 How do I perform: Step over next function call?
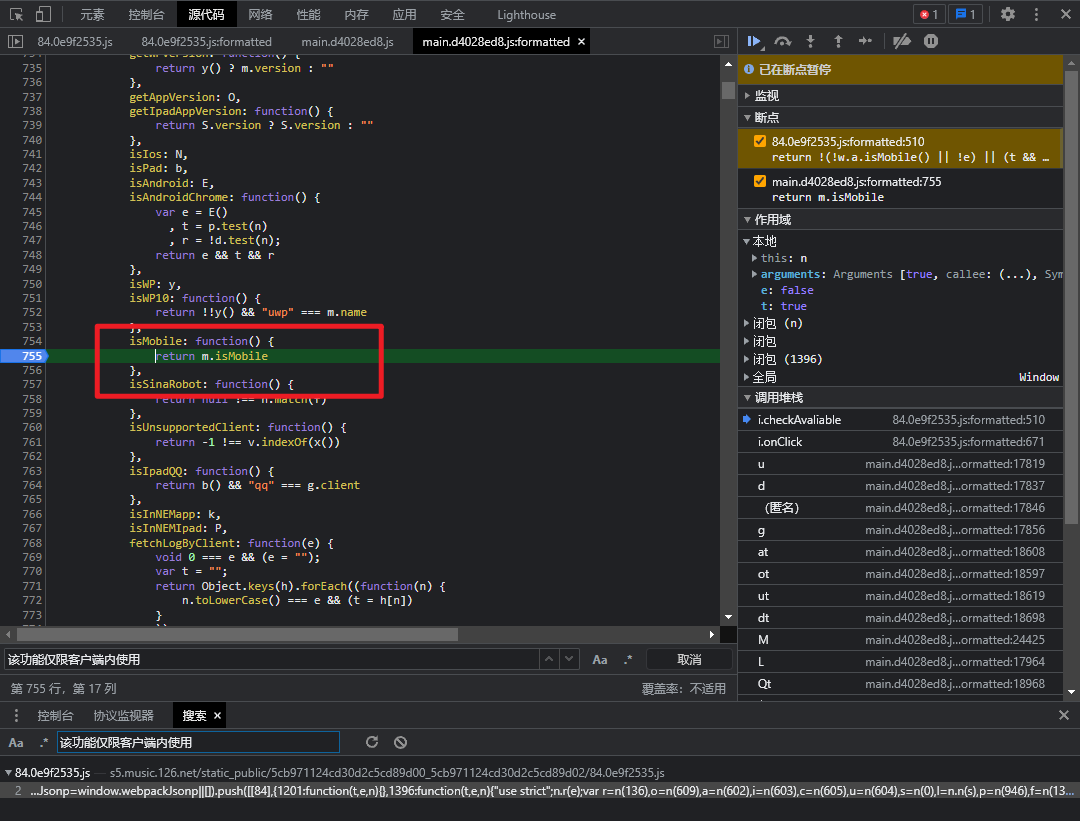click(782, 42)
